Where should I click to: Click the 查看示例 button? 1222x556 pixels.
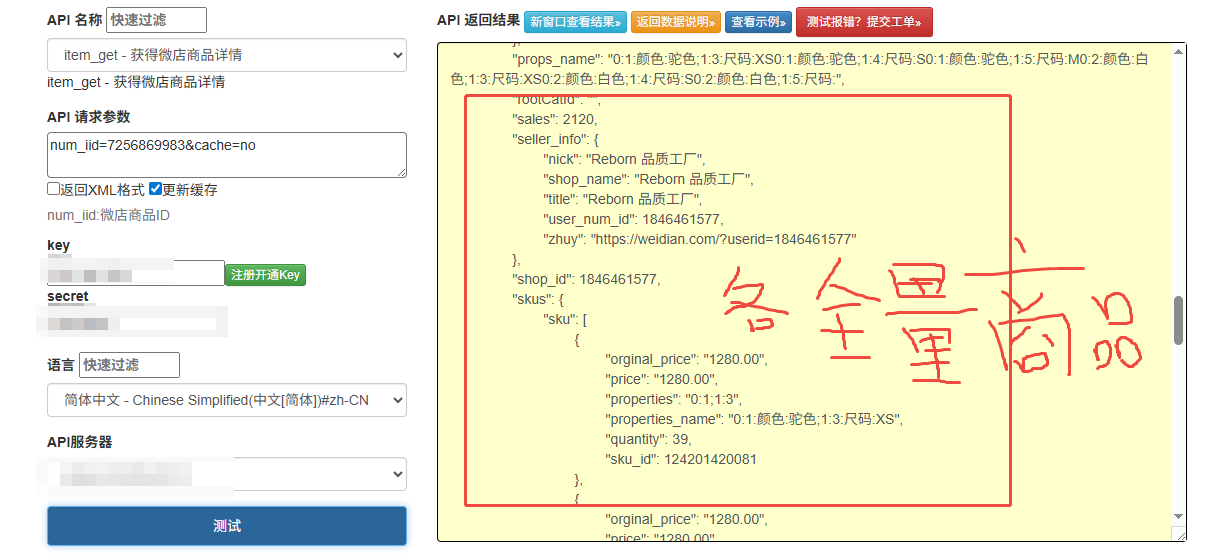pyautogui.click(x=758, y=22)
